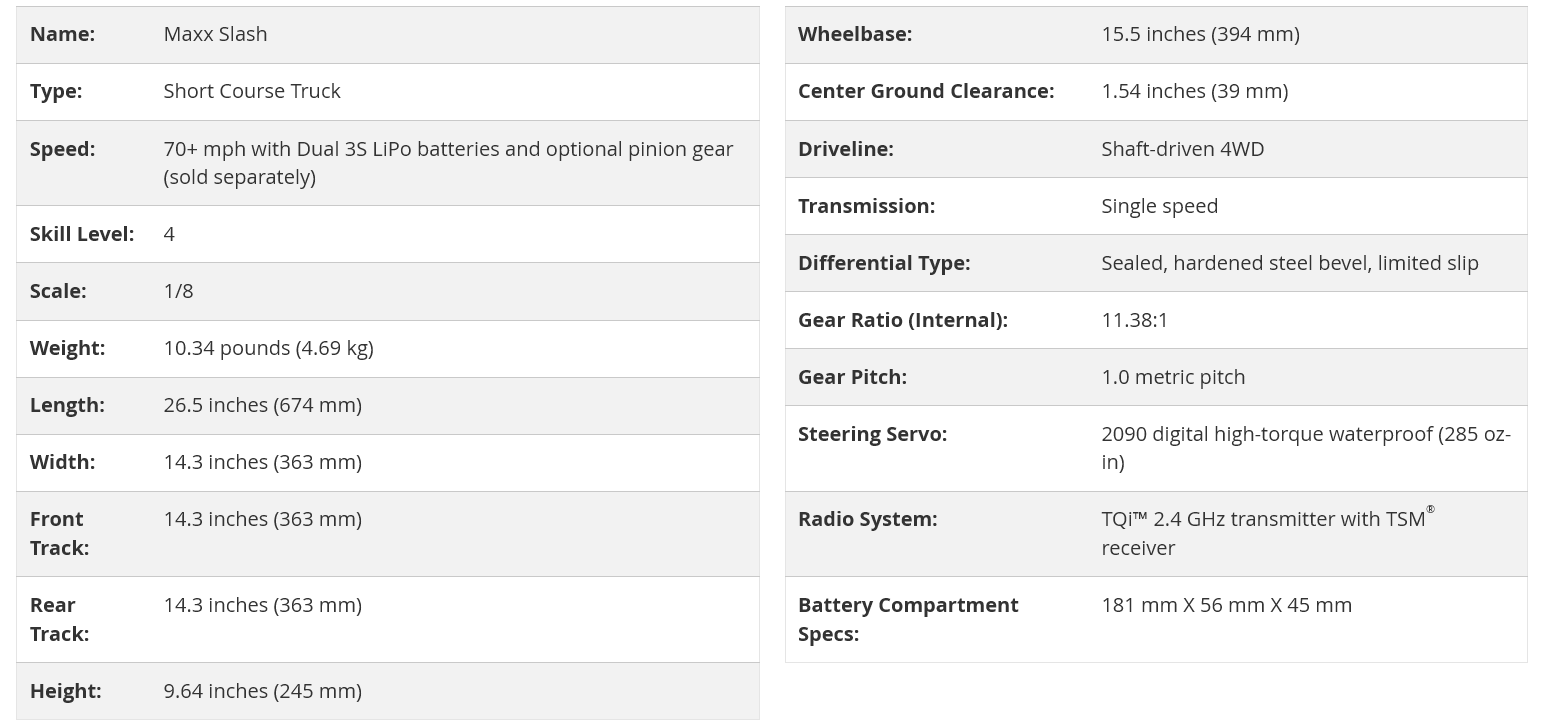Image resolution: width=1542 pixels, height=727 pixels.
Task: Click the 10.34 pounds weight value
Action: coord(268,348)
